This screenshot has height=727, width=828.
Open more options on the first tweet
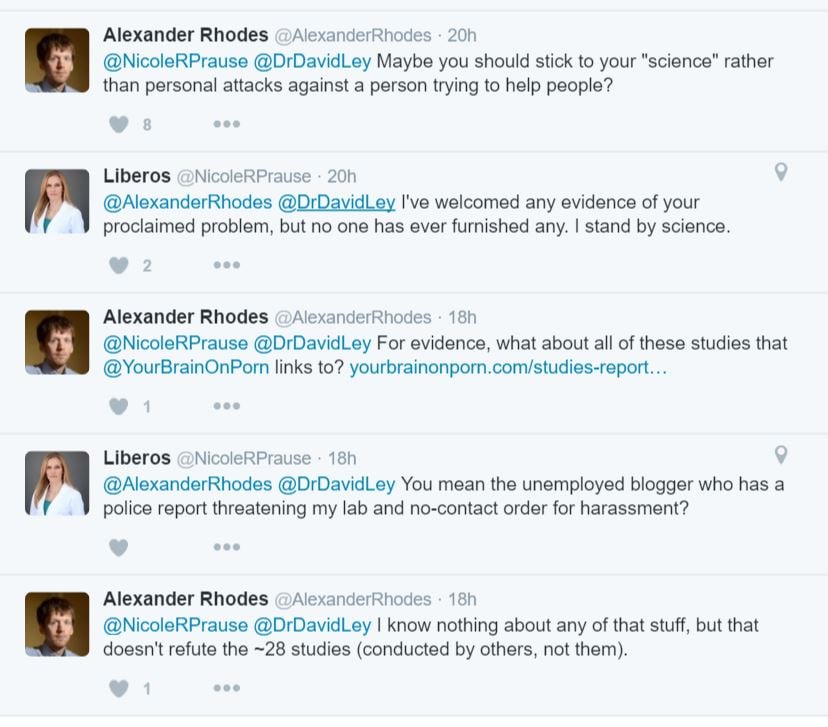(x=226, y=124)
